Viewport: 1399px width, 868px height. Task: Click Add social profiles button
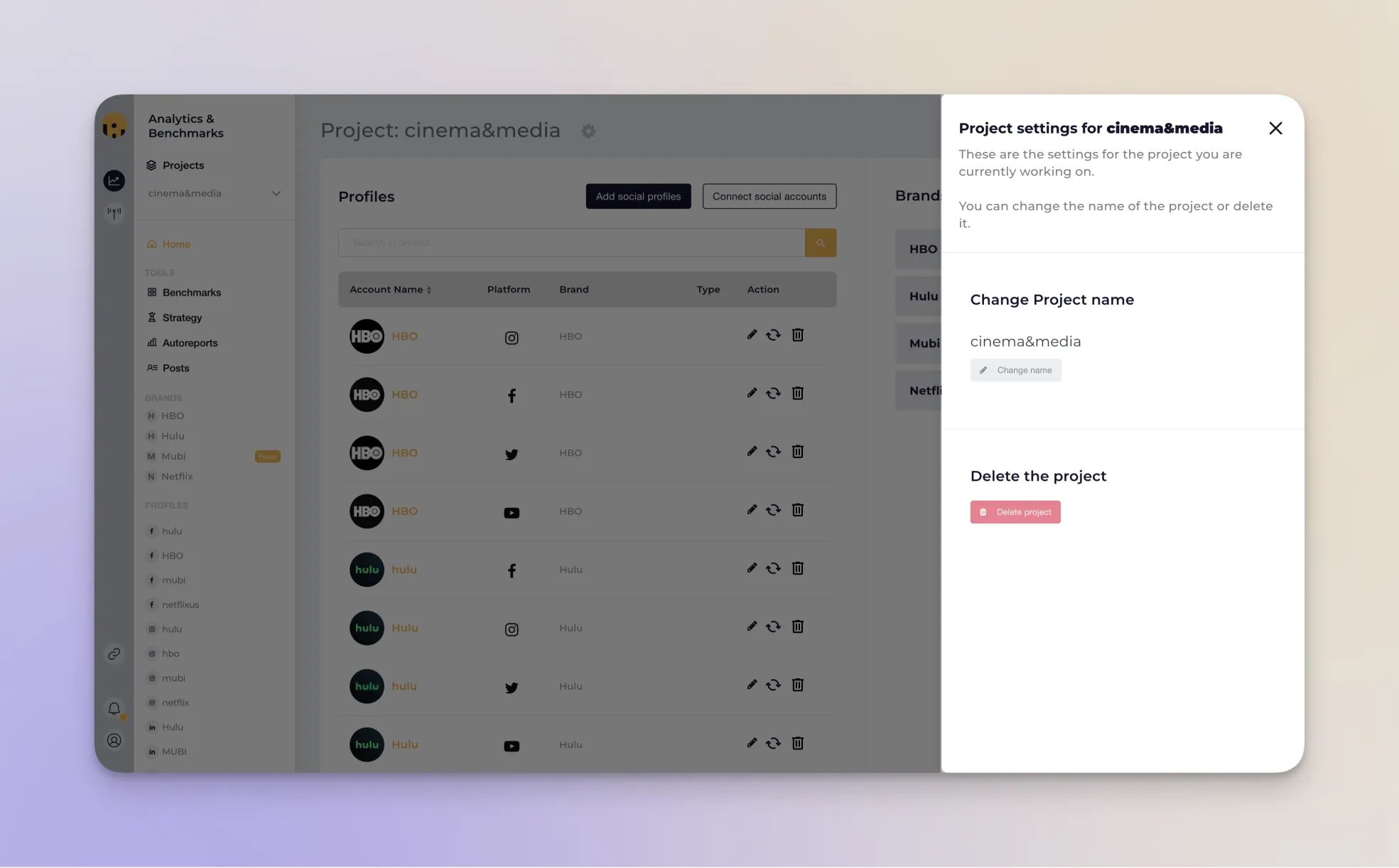point(638,196)
